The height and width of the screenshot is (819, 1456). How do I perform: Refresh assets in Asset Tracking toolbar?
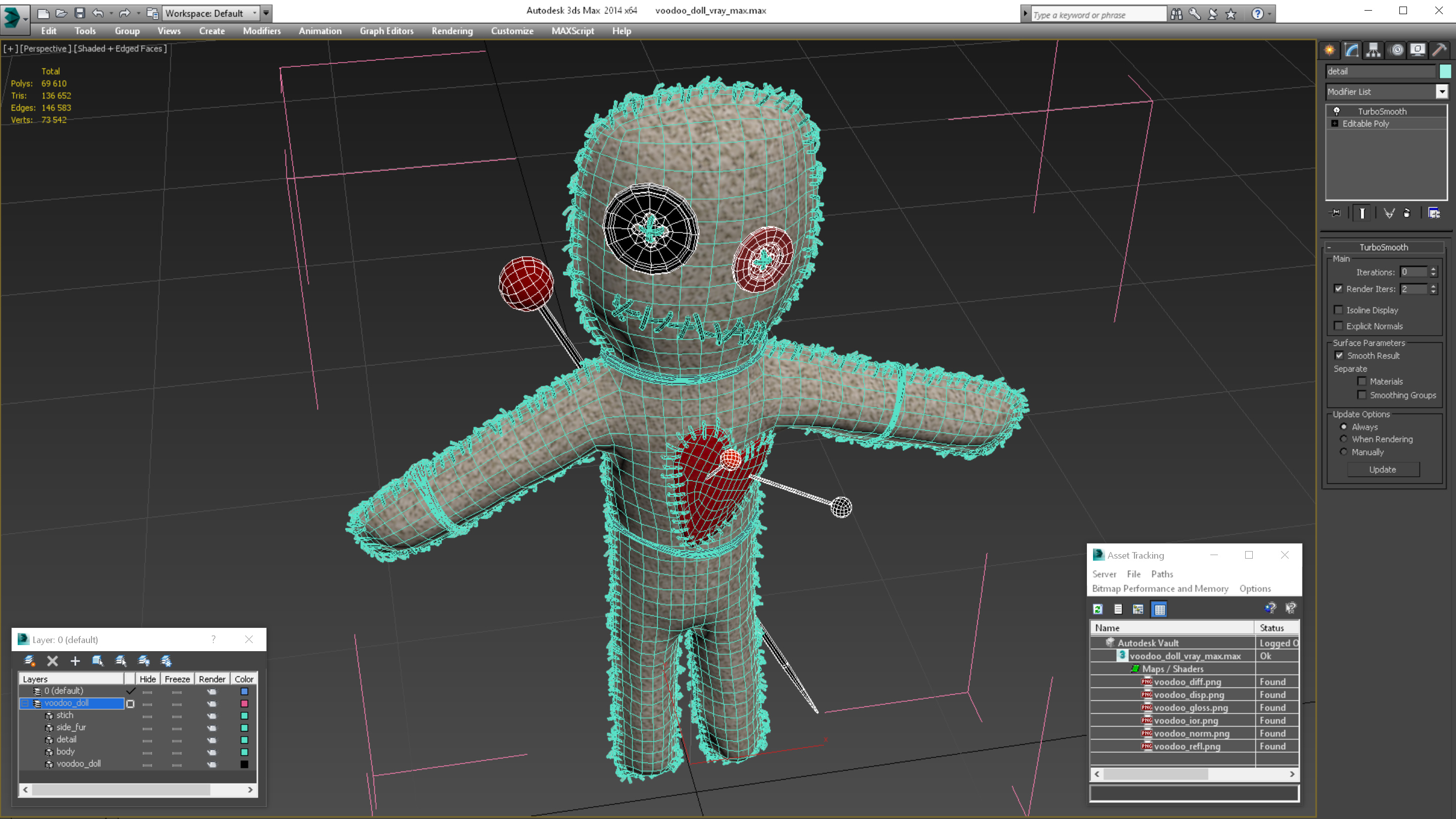coord(1098,609)
